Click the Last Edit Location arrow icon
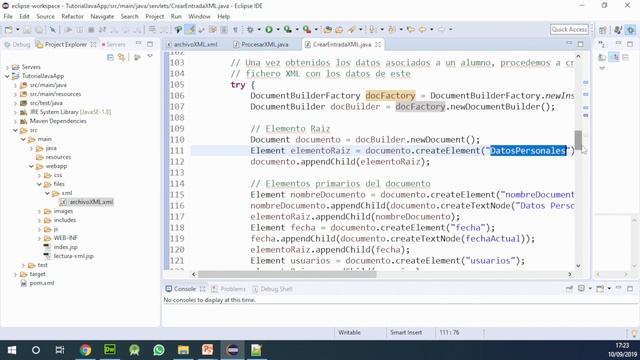The image size is (640, 360). [x=411, y=29]
